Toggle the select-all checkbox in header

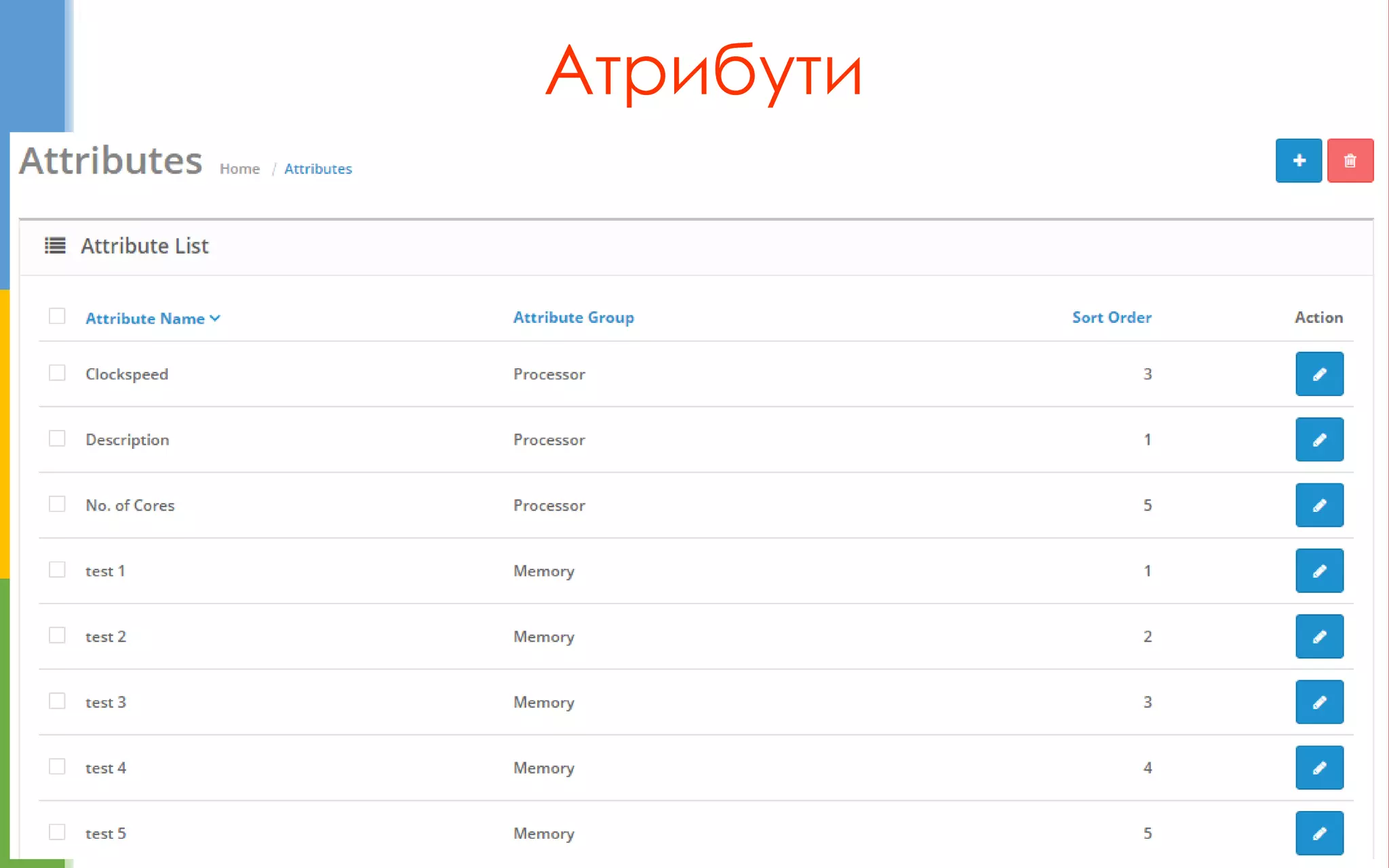point(57,316)
